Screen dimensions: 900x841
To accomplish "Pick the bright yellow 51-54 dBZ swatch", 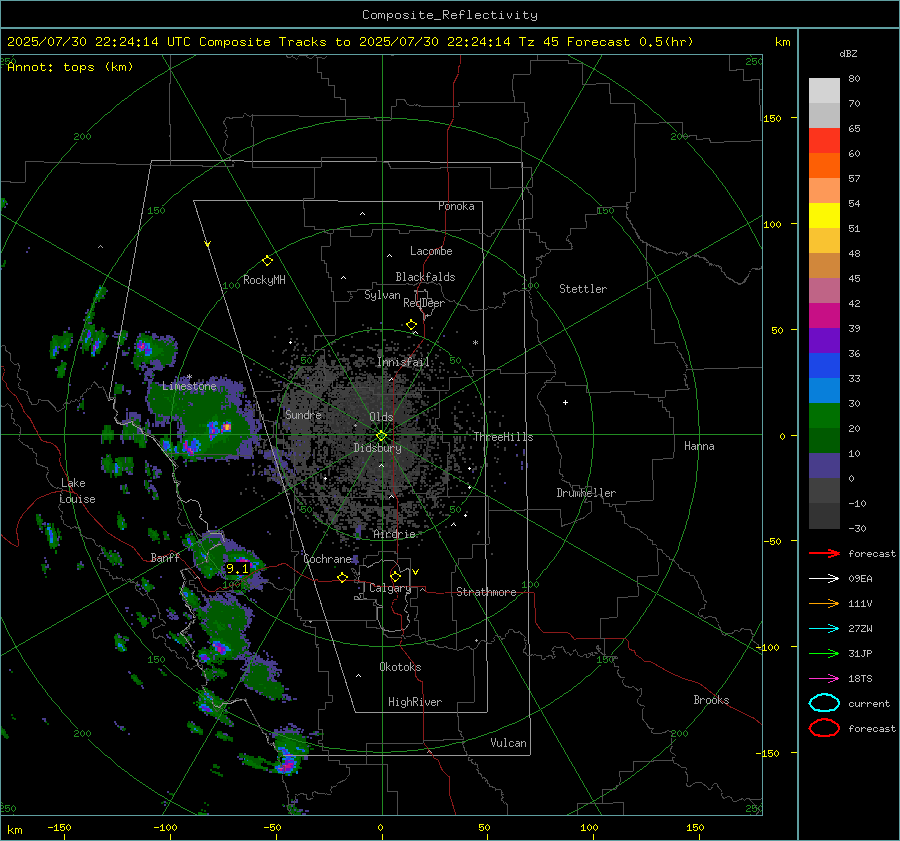I will pos(824,216).
